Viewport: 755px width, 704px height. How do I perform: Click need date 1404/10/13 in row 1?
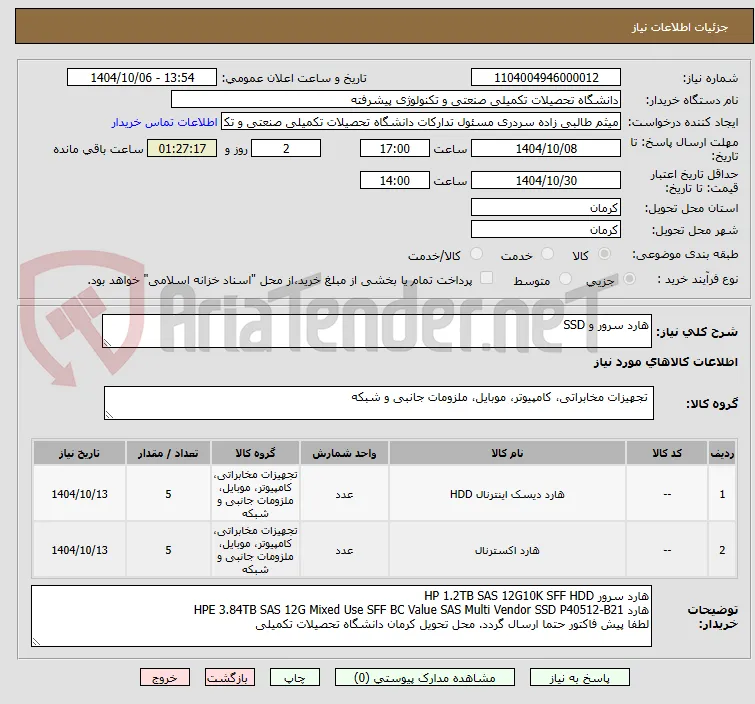(x=79, y=494)
